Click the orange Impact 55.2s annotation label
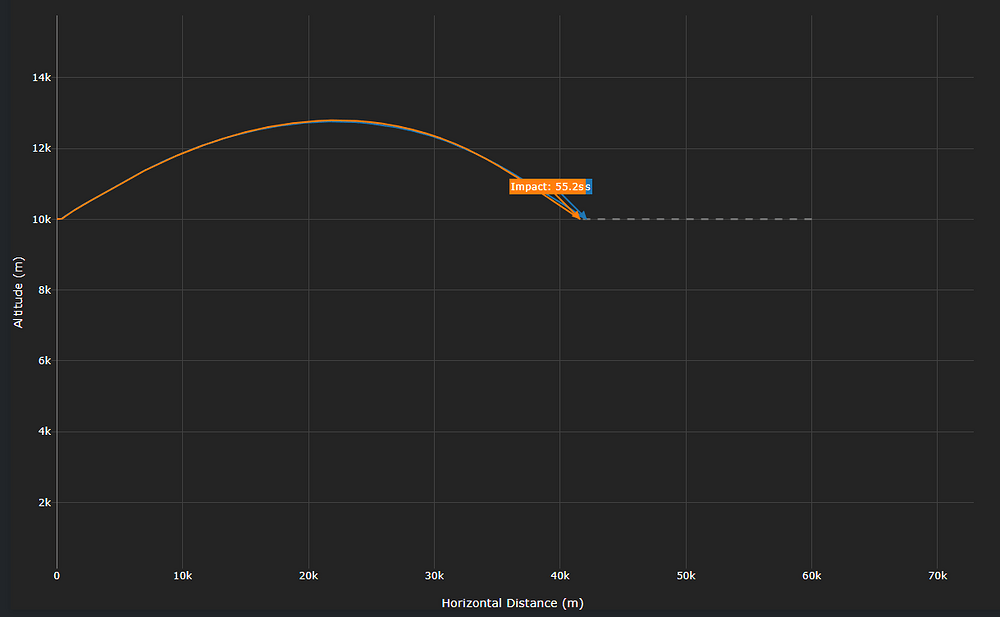 pyautogui.click(x=547, y=187)
